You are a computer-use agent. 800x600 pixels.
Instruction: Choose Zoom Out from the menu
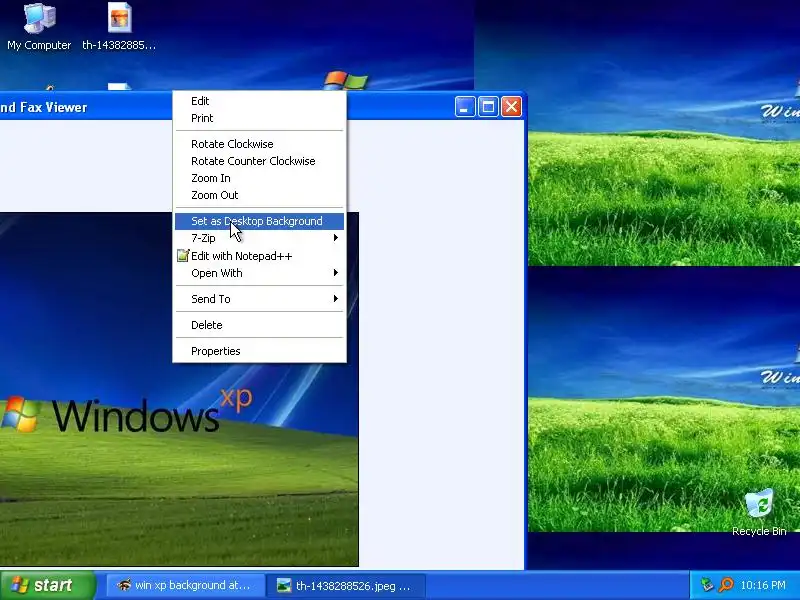260,195
